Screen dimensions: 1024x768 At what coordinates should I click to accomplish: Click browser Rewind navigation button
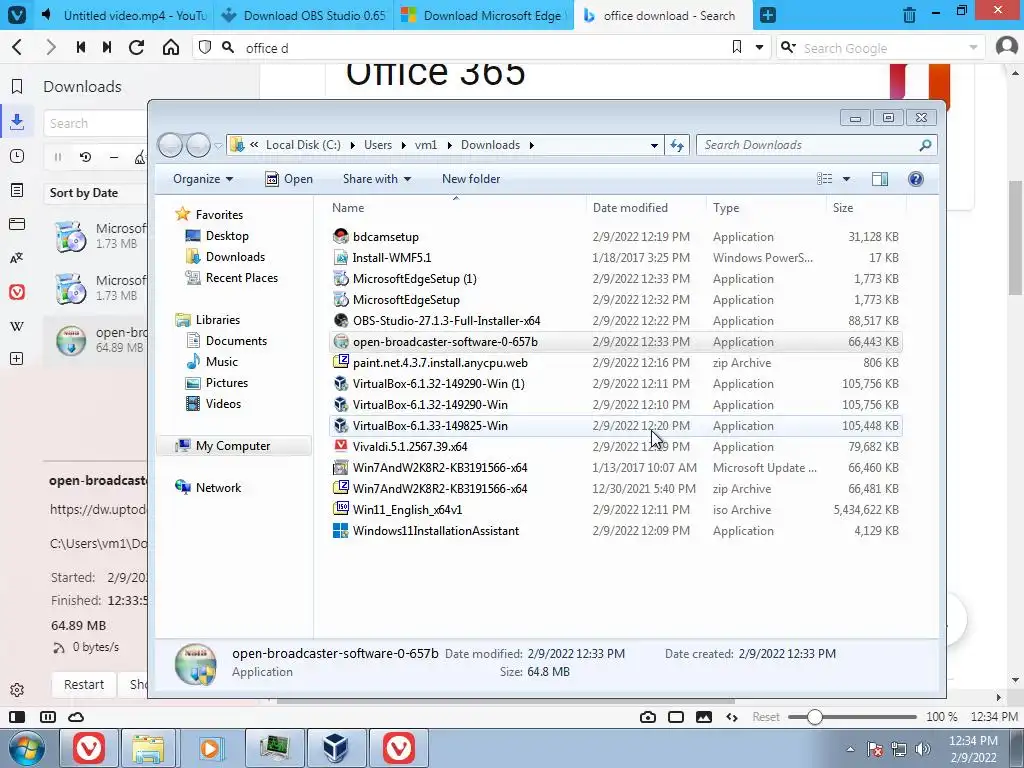pos(81,47)
